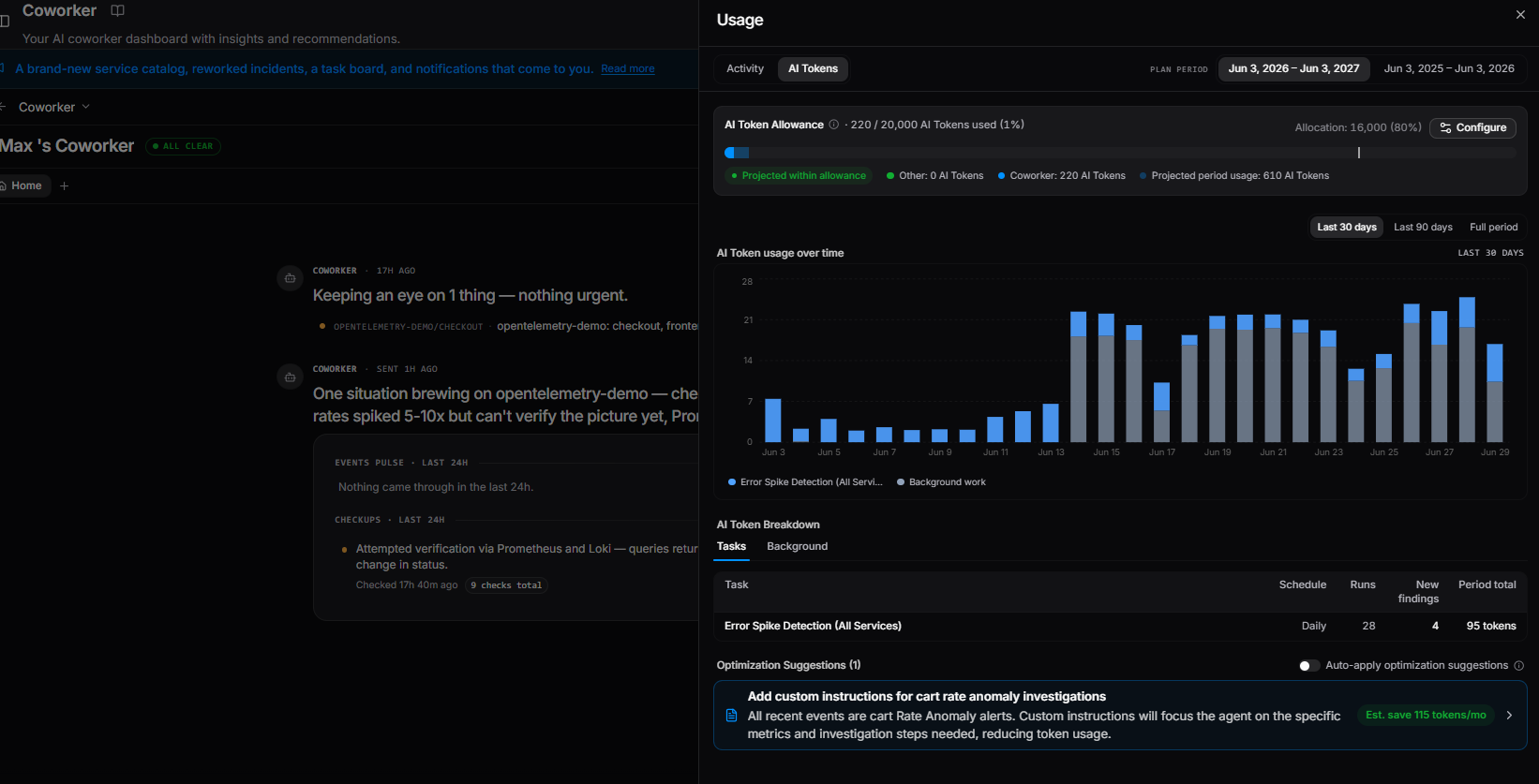Click the info icon beside auto-apply suggestions

tap(1519, 666)
